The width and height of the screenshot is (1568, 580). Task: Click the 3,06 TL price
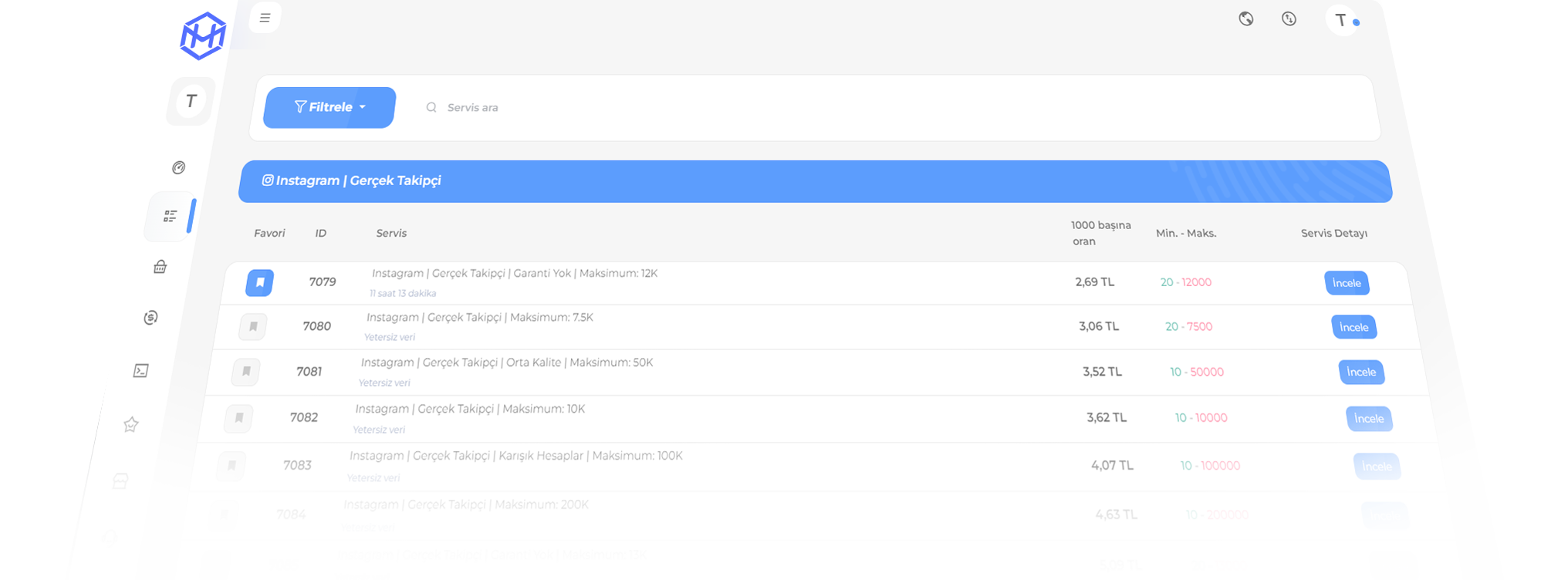pyautogui.click(x=1099, y=326)
